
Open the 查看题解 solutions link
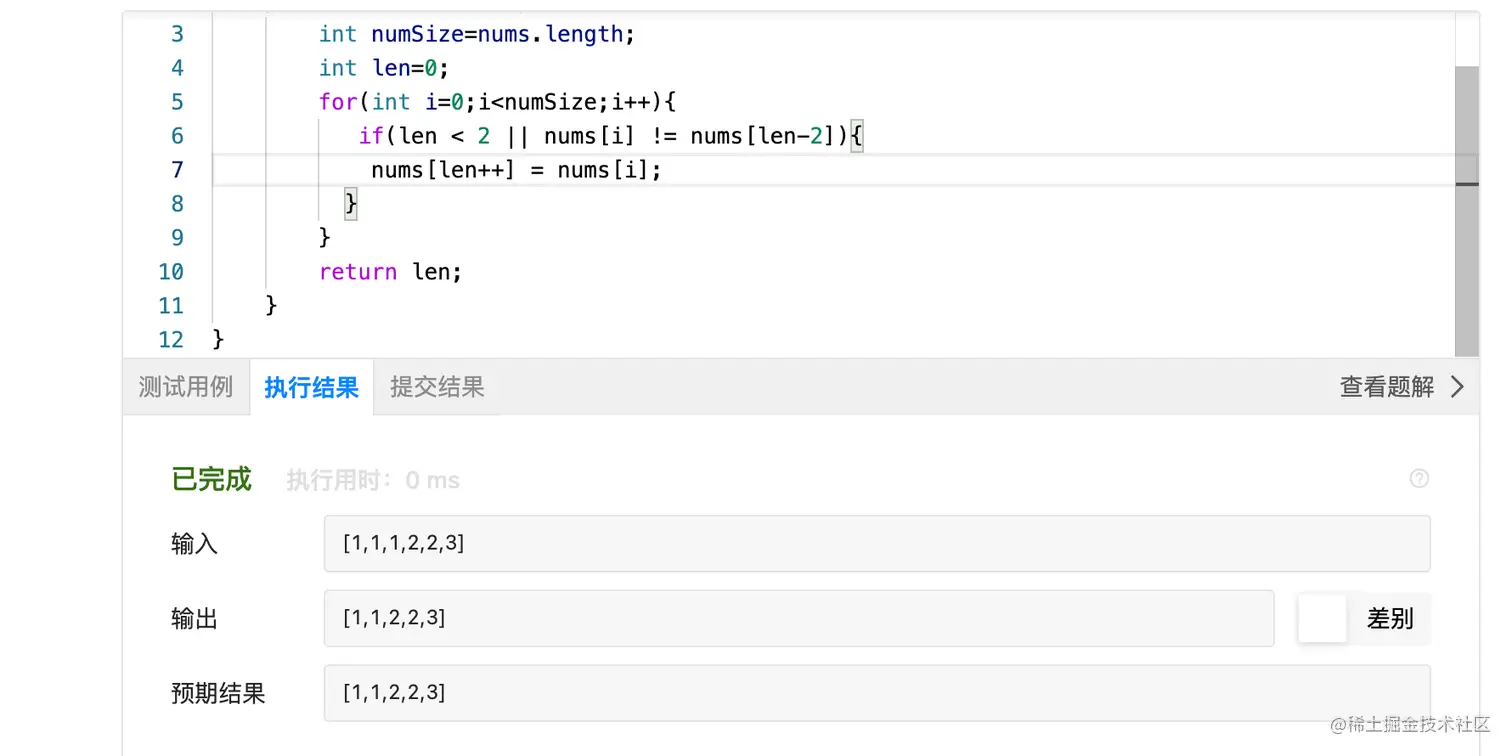[1386, 387]
